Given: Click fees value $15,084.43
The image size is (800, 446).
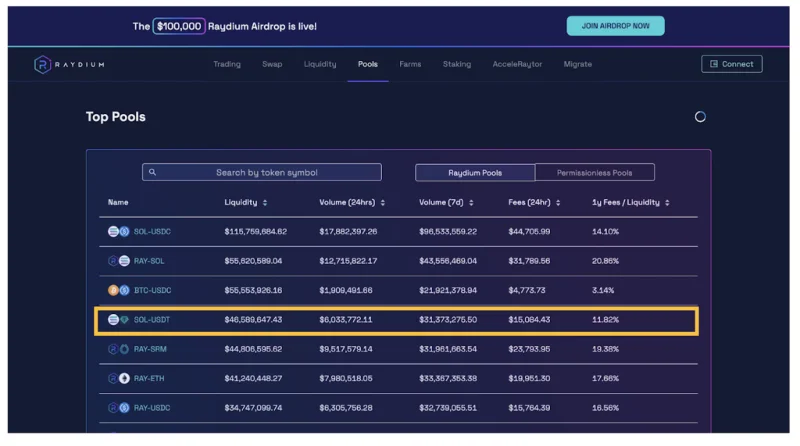Looking at the screenshot, I should pyautogui.click(x=529, y=319).
